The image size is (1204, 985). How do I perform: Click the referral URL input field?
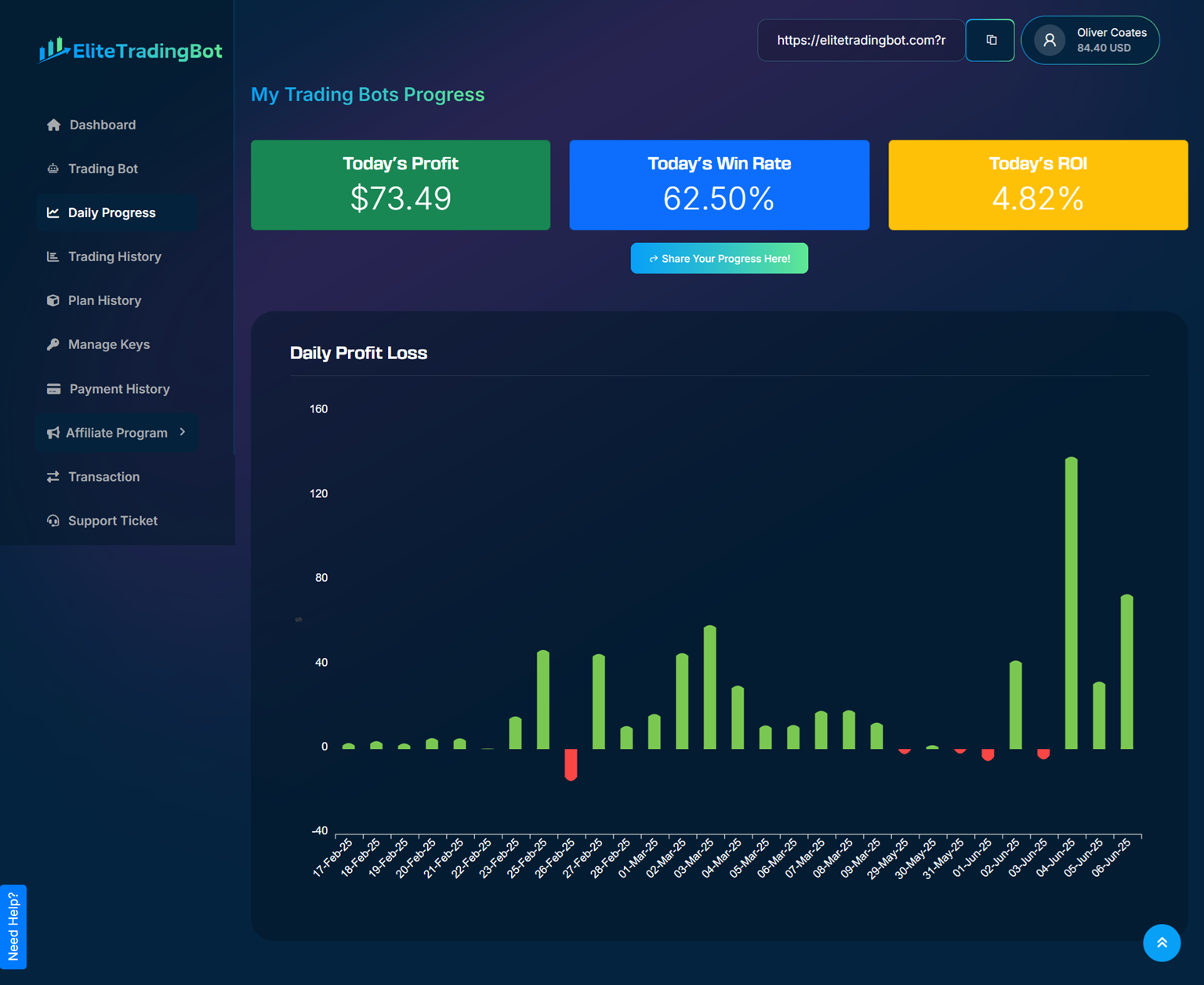point(861,40)
